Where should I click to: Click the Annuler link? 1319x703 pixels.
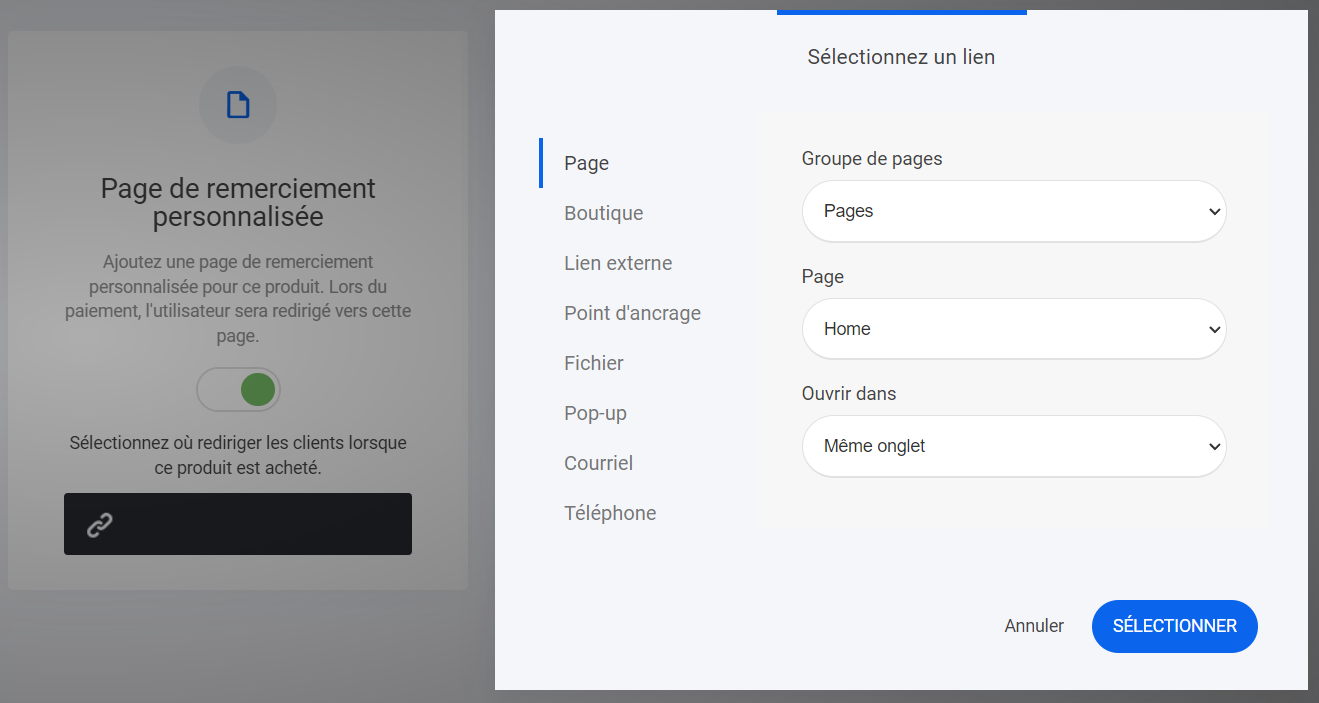coord(1034,626)
